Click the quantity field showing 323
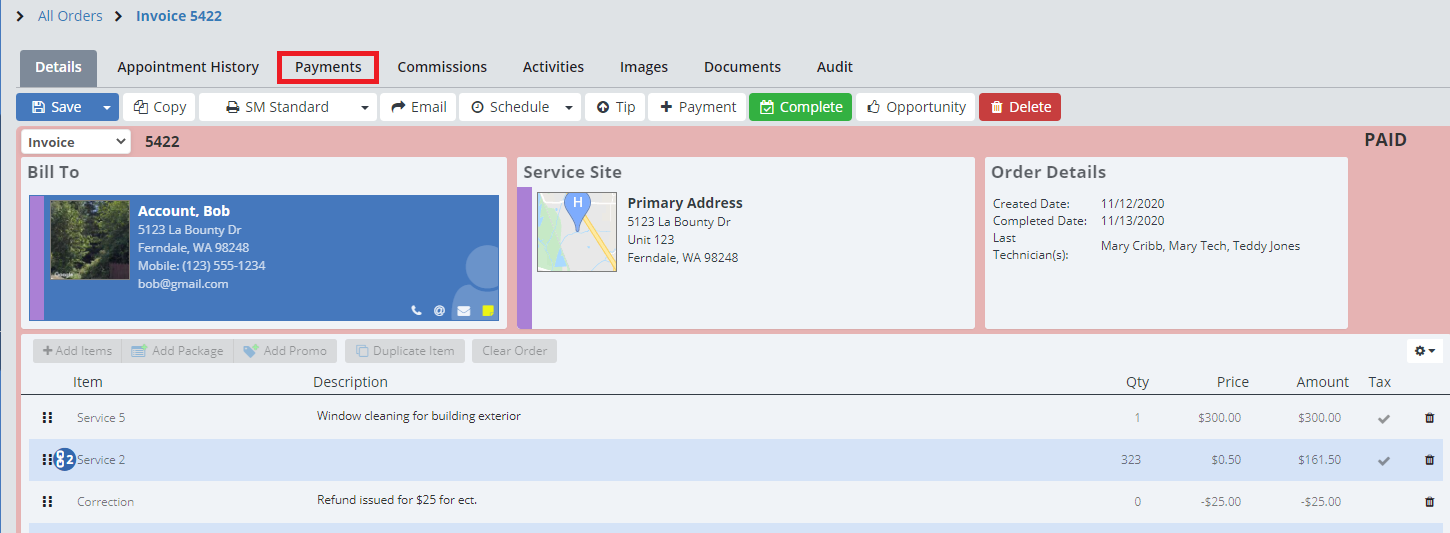 point(1131,460)
